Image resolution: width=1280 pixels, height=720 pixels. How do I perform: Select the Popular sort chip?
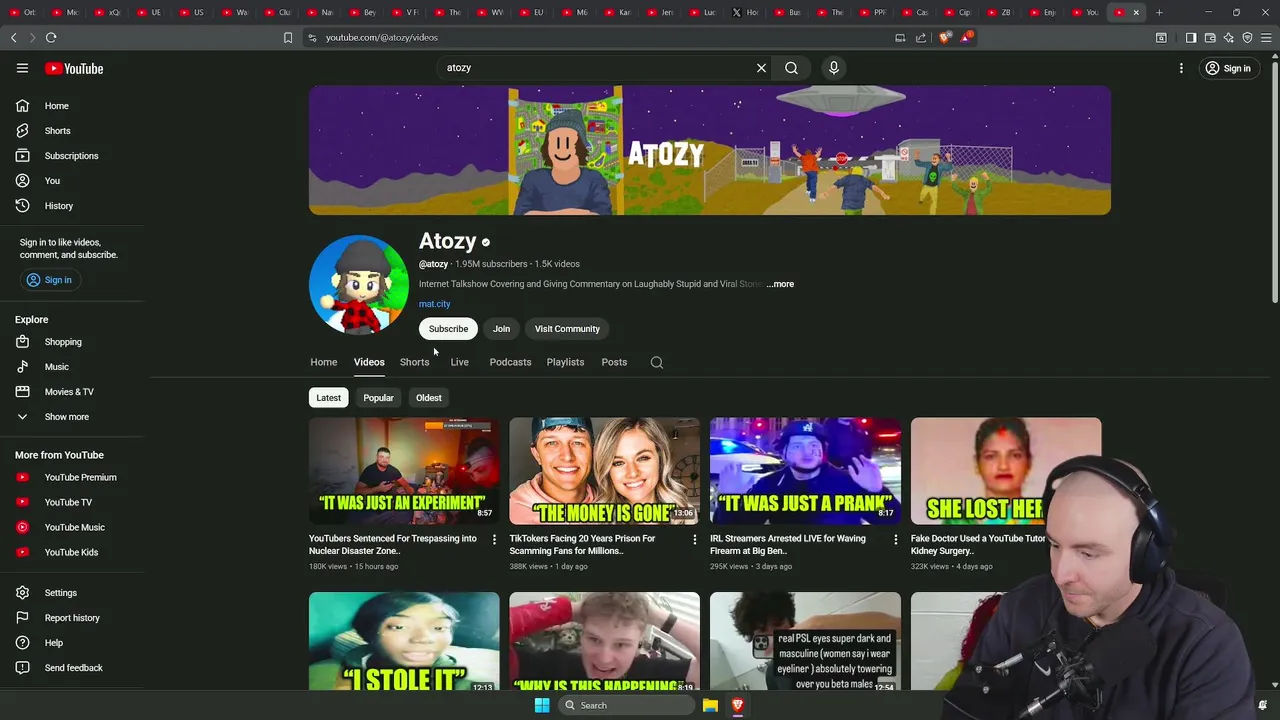378,398
